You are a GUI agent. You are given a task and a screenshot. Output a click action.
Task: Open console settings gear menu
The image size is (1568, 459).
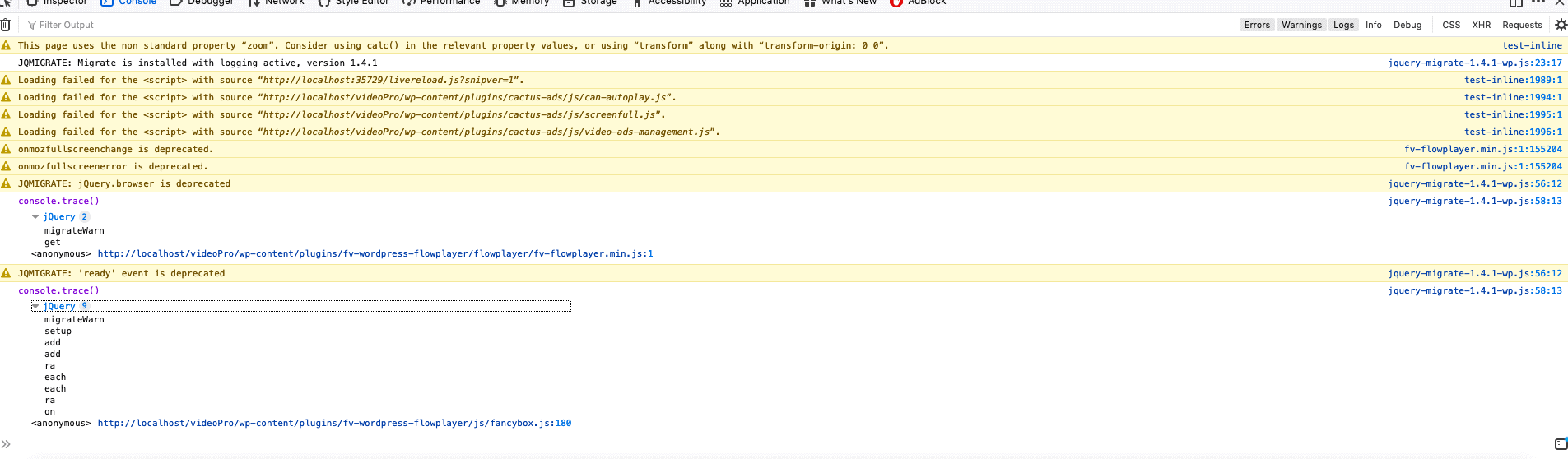coord(1561,25)
